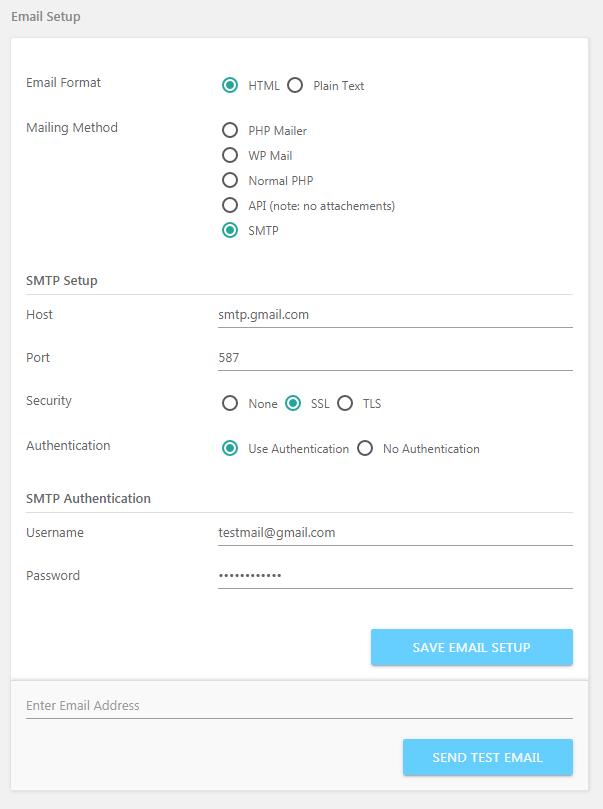The height and width of the screenshot is (809, 603).
Task: Select HTML email format radio
Action: [230, 85]
